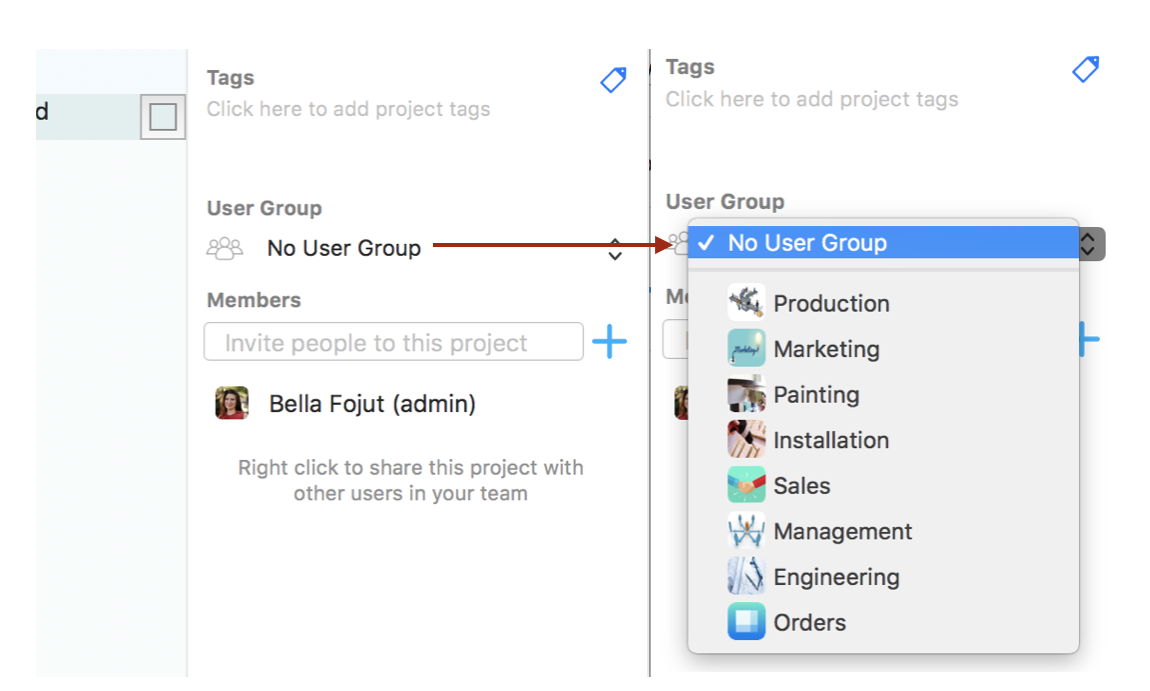Open the No User Group dropdown

click(344, 247)
